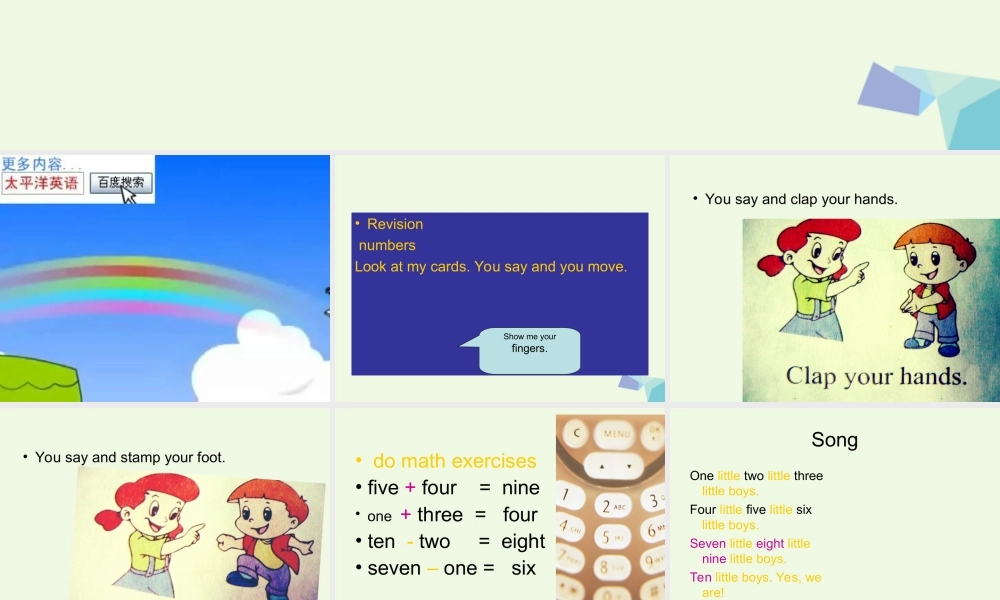Open the do math exercises slide thumbnail
This screenshot has width=1000, height=600.
(500, 504)
